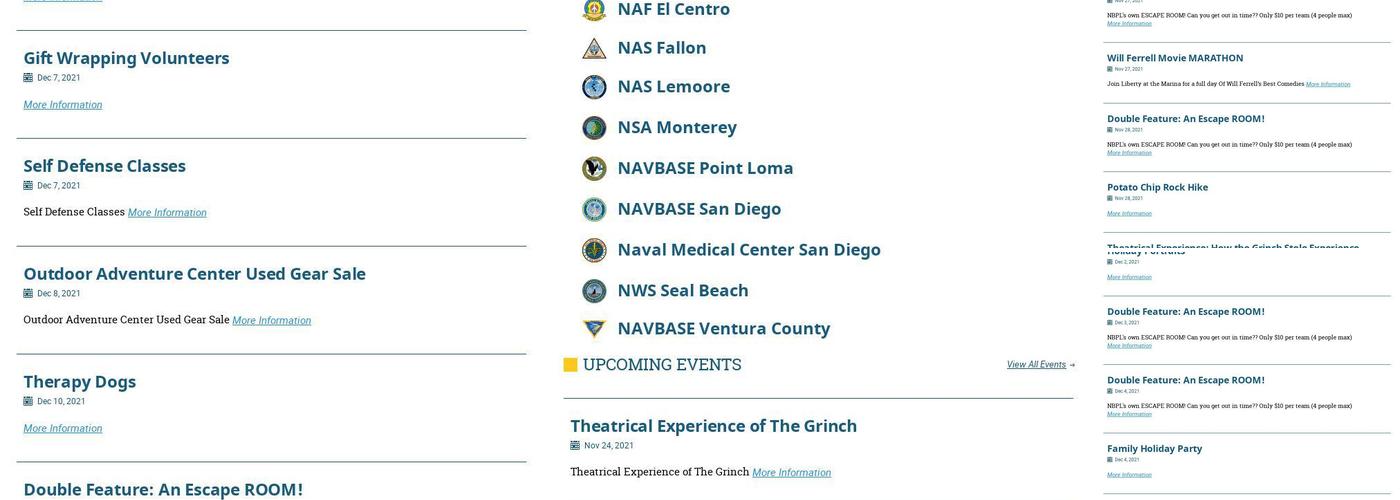Click the NWS Seal Beach emblem icon
The height and width of the screenshot is (500, 1400).
click(594, 291)
